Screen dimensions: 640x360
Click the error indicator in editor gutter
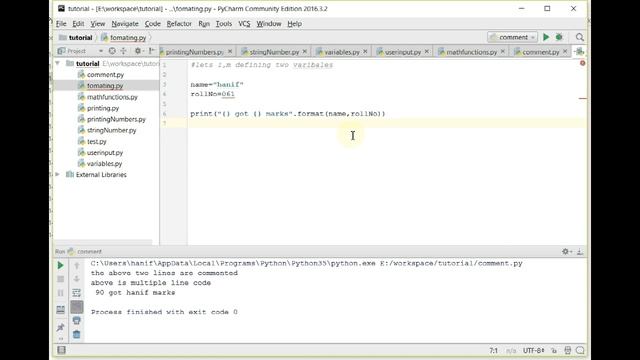(x=582, y=63)
